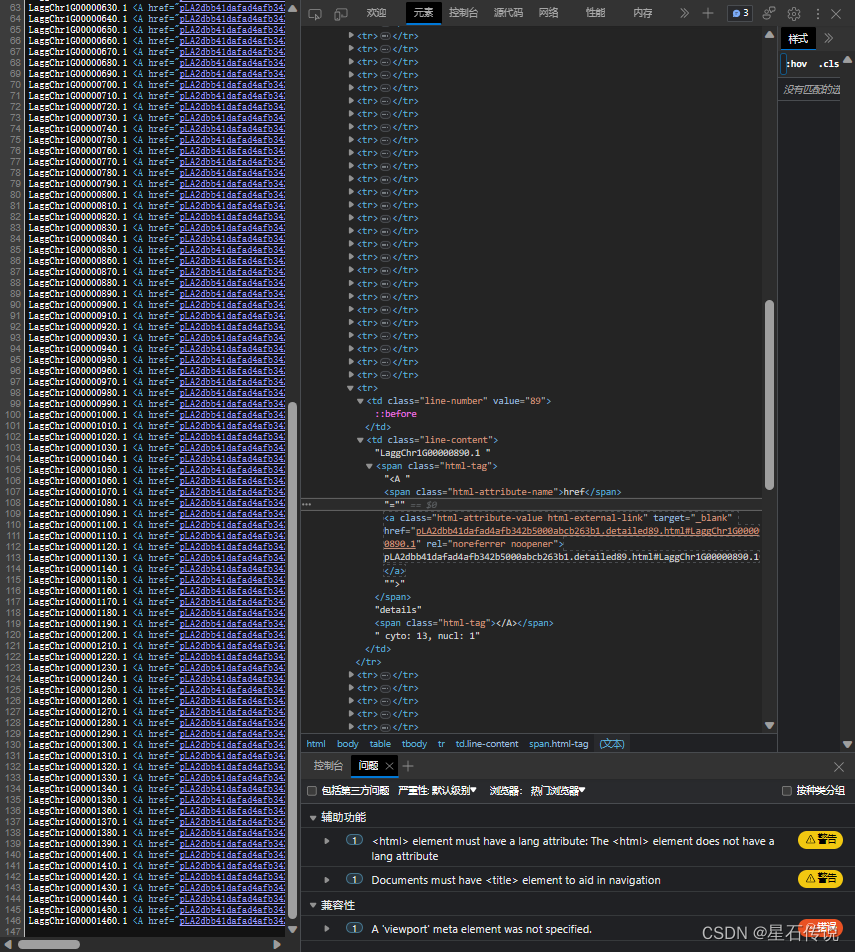Click the warning badge on the title element issue
This screenshot has height=952, width=855.
pos(820,878)
